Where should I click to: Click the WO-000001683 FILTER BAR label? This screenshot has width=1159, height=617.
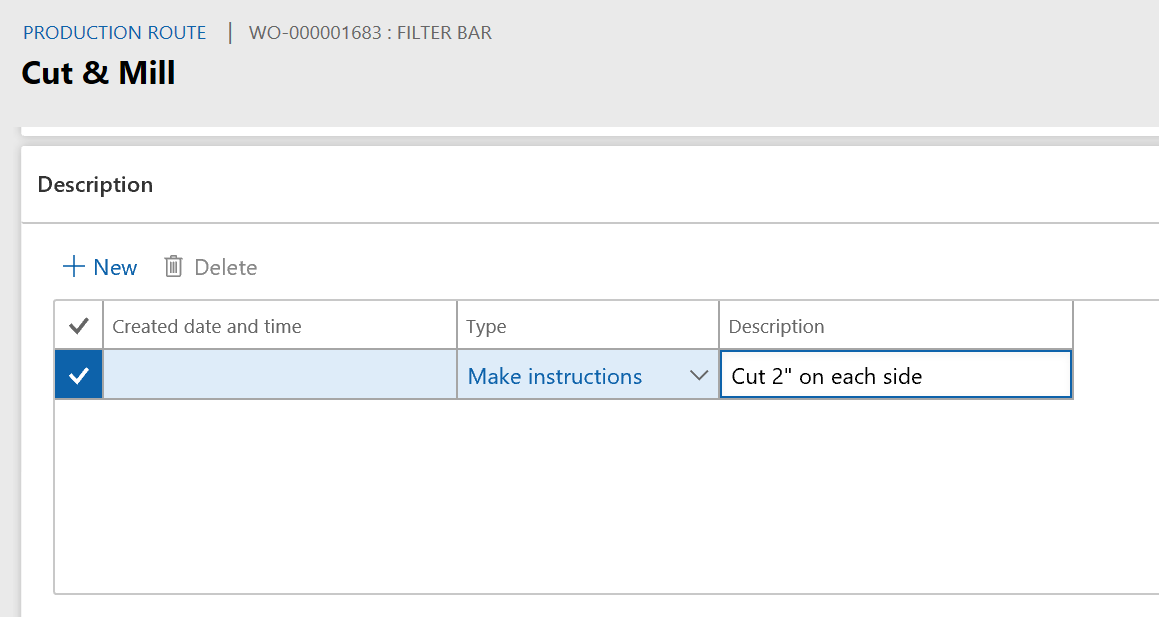[x=370, y=32]
